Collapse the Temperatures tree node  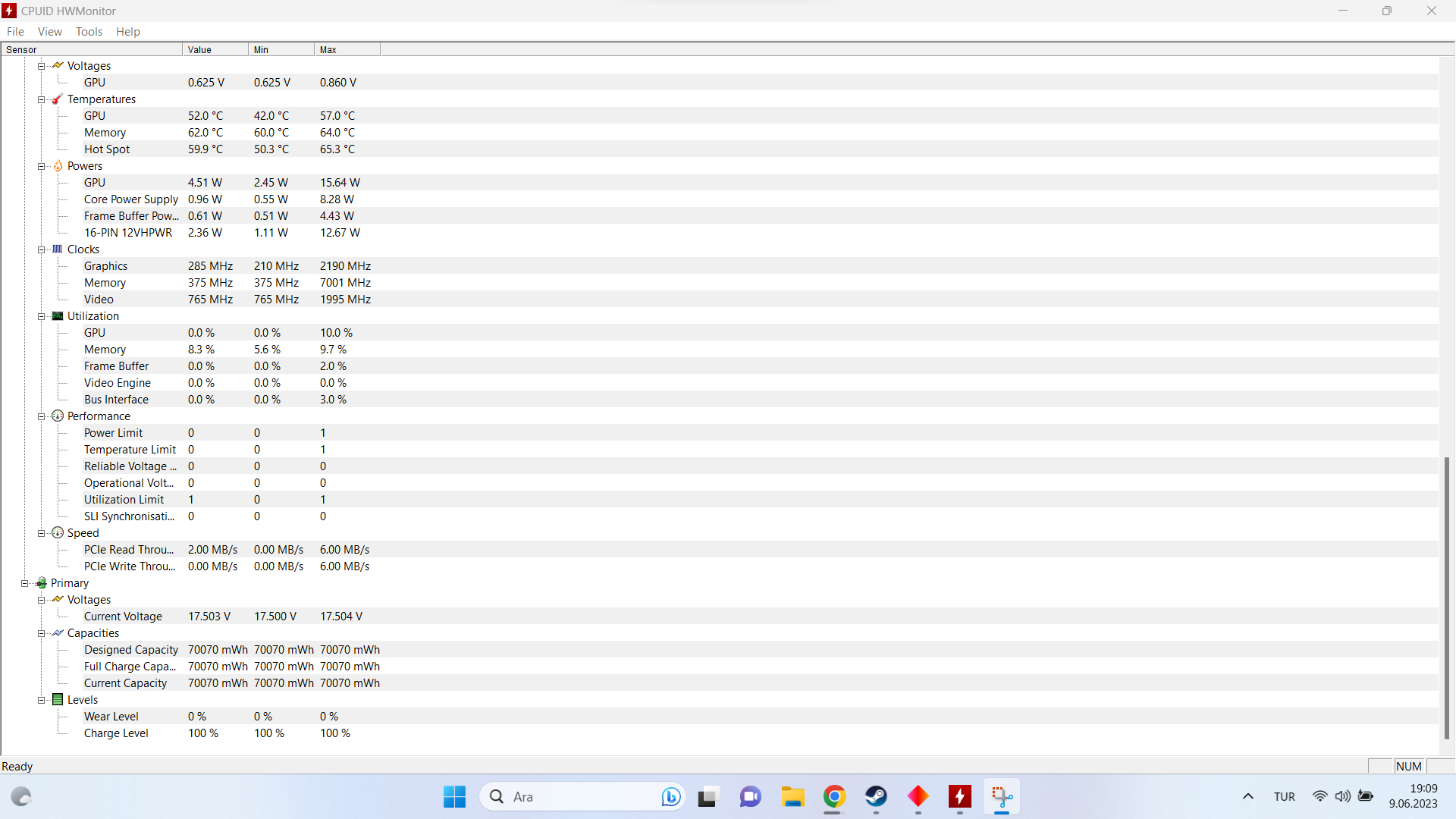point(42,99)
